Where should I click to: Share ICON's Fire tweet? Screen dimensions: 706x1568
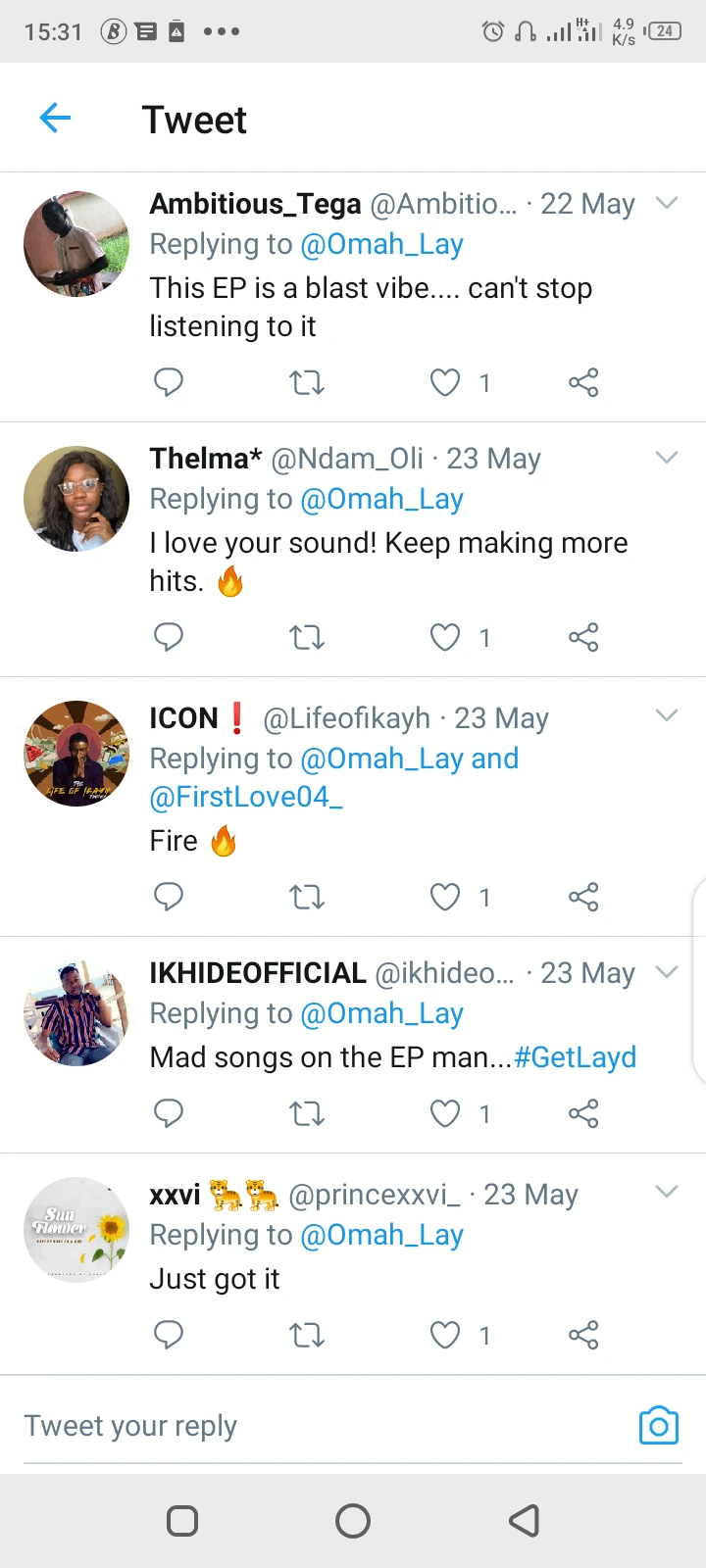click(583, 897)
